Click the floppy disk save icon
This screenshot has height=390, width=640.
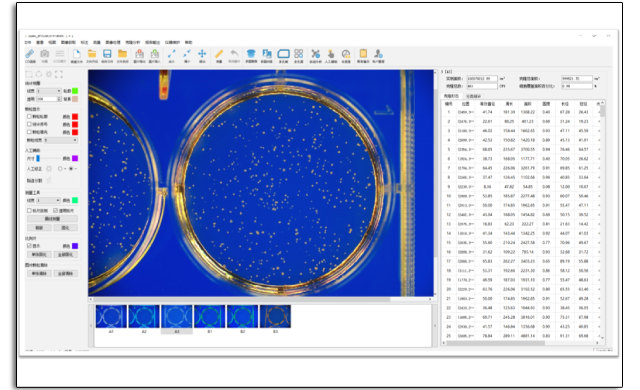tap(107, 54)
